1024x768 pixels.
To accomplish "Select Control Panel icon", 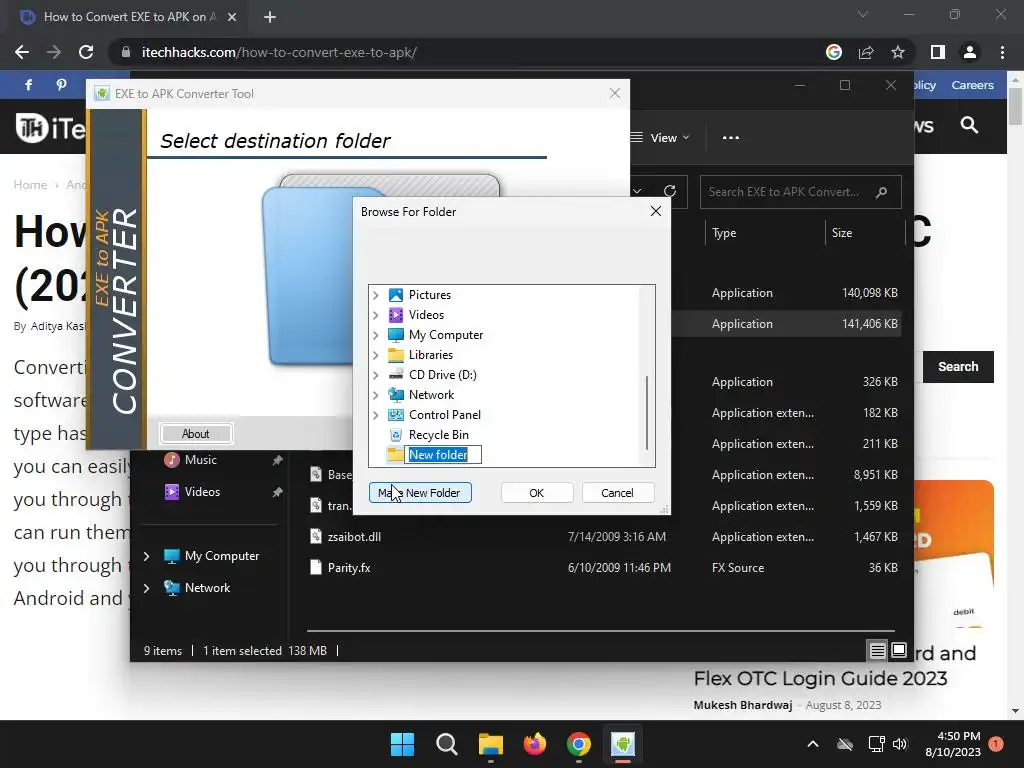I will click(396, 415).
